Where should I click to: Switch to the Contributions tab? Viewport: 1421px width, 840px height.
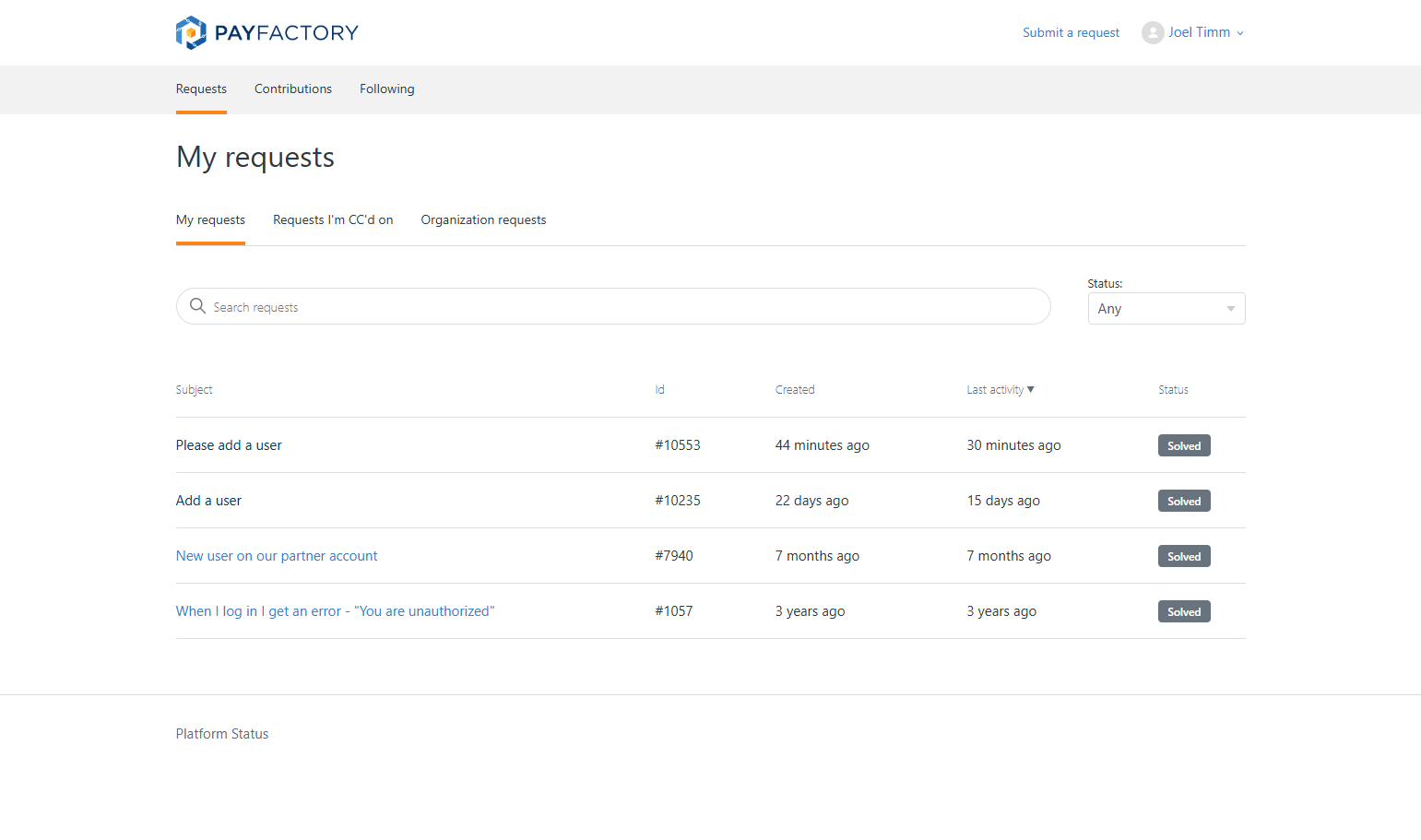coord(293,89)
